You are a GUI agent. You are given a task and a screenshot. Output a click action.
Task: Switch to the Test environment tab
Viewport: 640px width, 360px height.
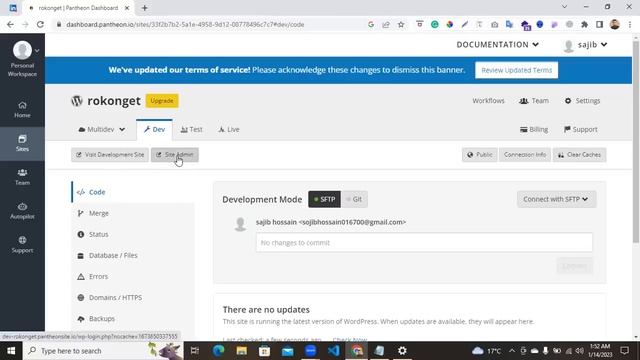[191, 129]
